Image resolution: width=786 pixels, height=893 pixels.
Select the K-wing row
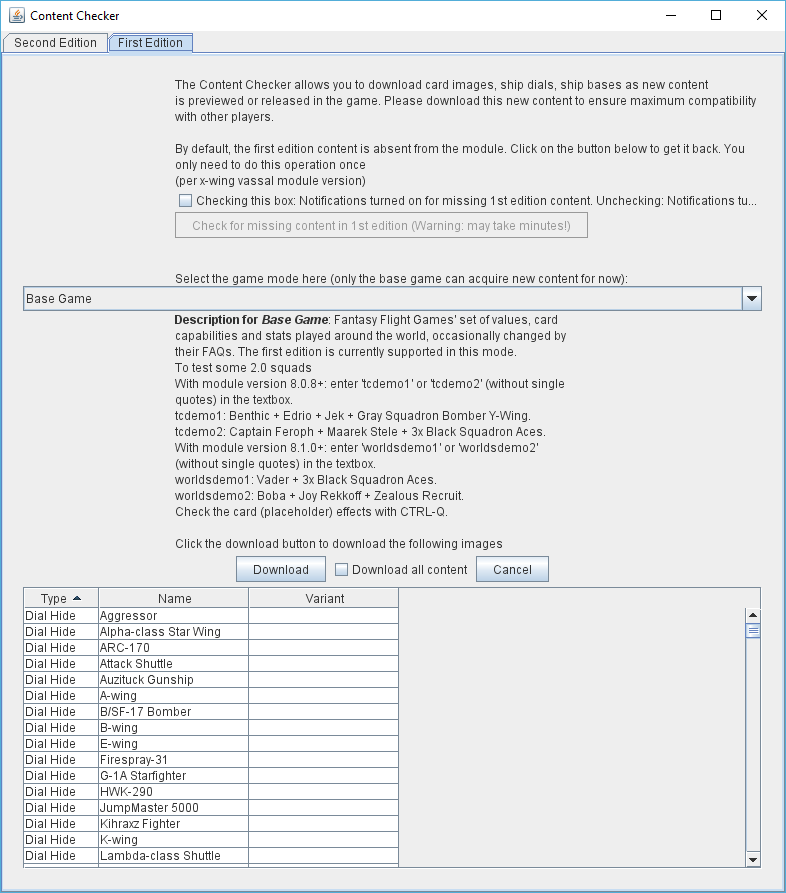click(211, 839)
